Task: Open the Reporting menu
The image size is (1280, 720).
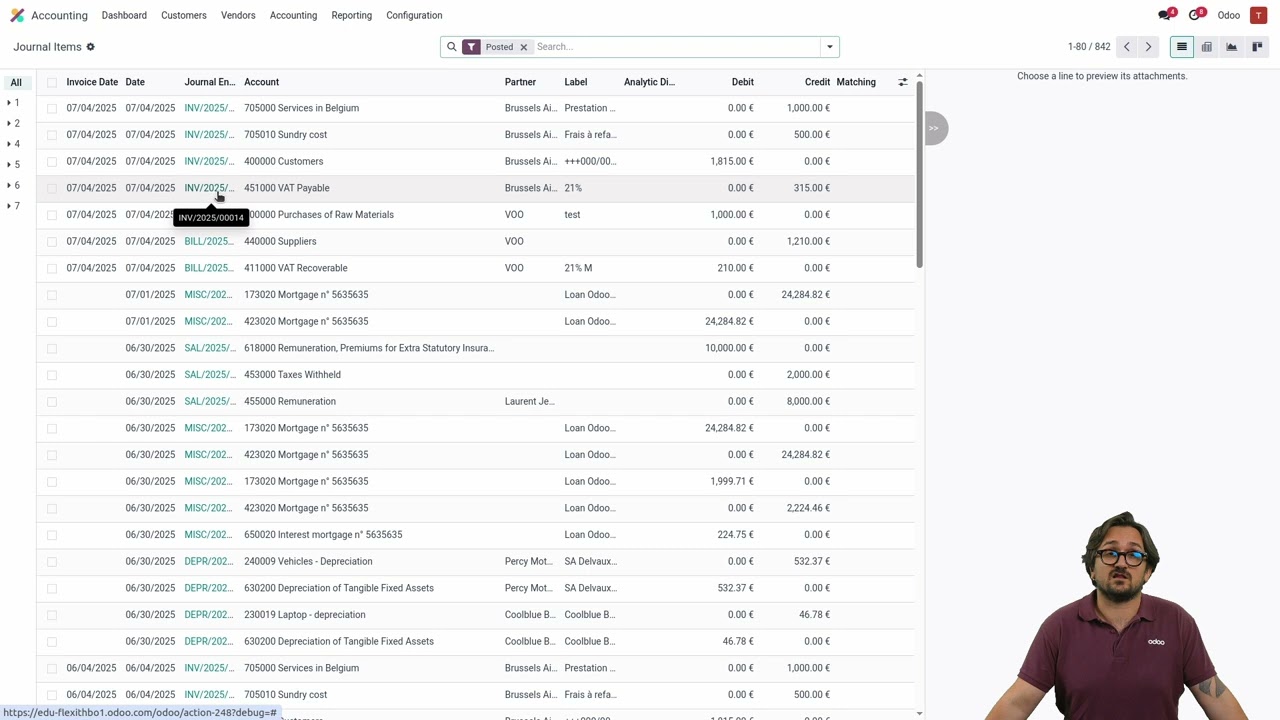Action: [351, 15]
